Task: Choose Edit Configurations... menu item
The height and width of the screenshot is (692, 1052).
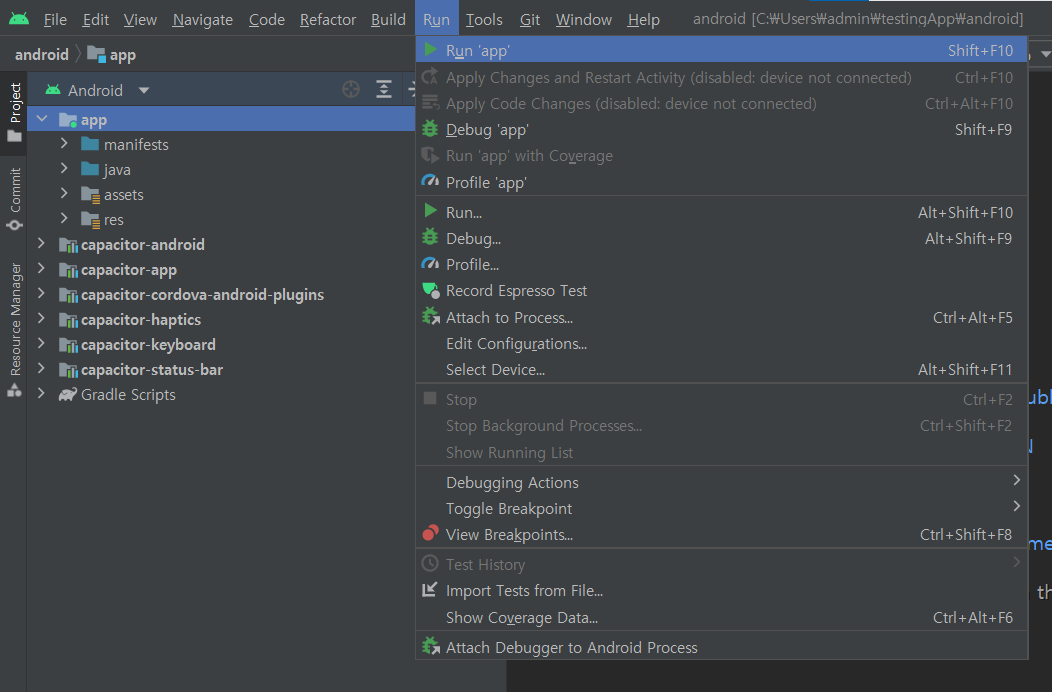Action: click(x=722, y=344)
